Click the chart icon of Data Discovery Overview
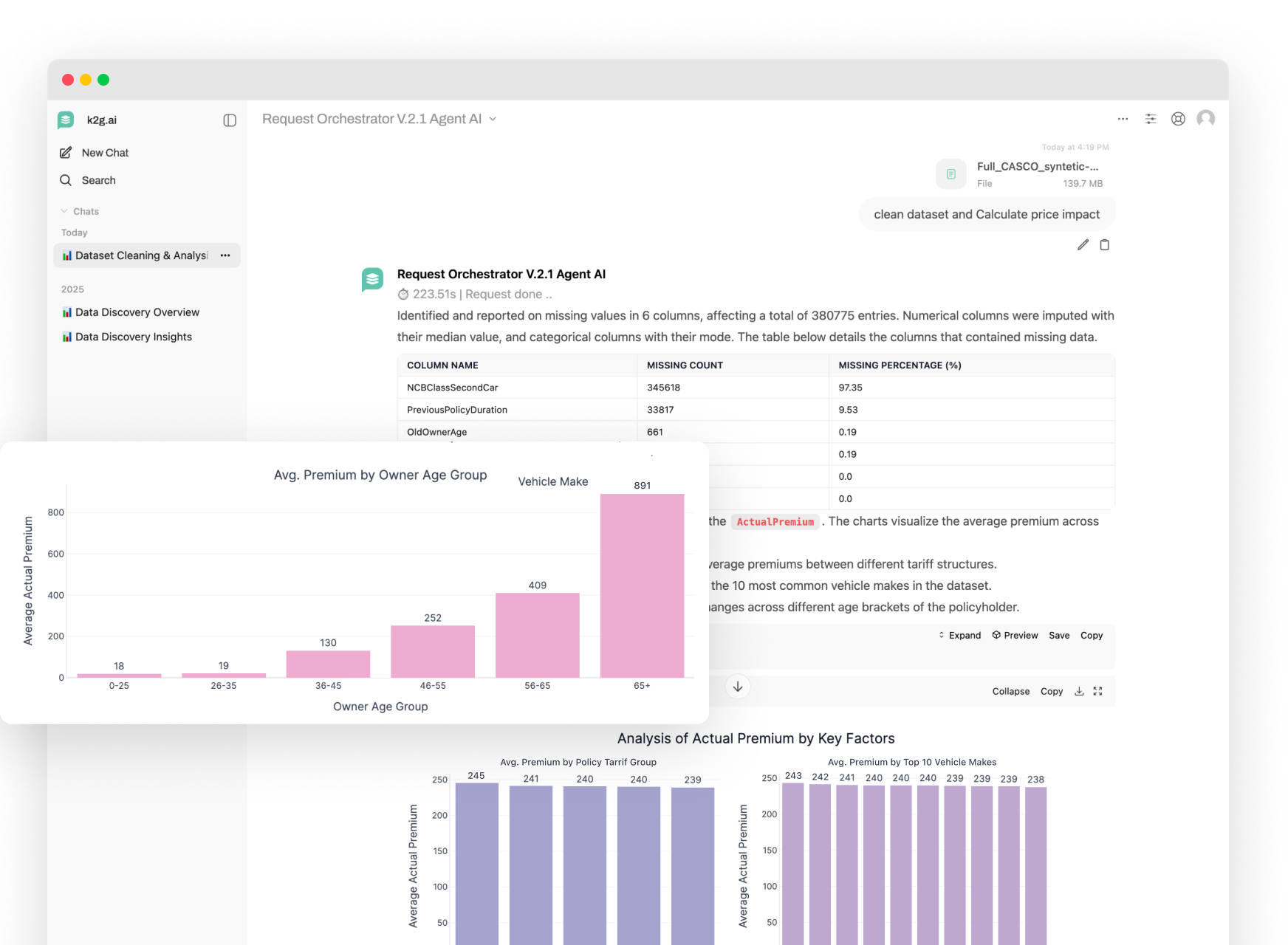 pos(67,312)
